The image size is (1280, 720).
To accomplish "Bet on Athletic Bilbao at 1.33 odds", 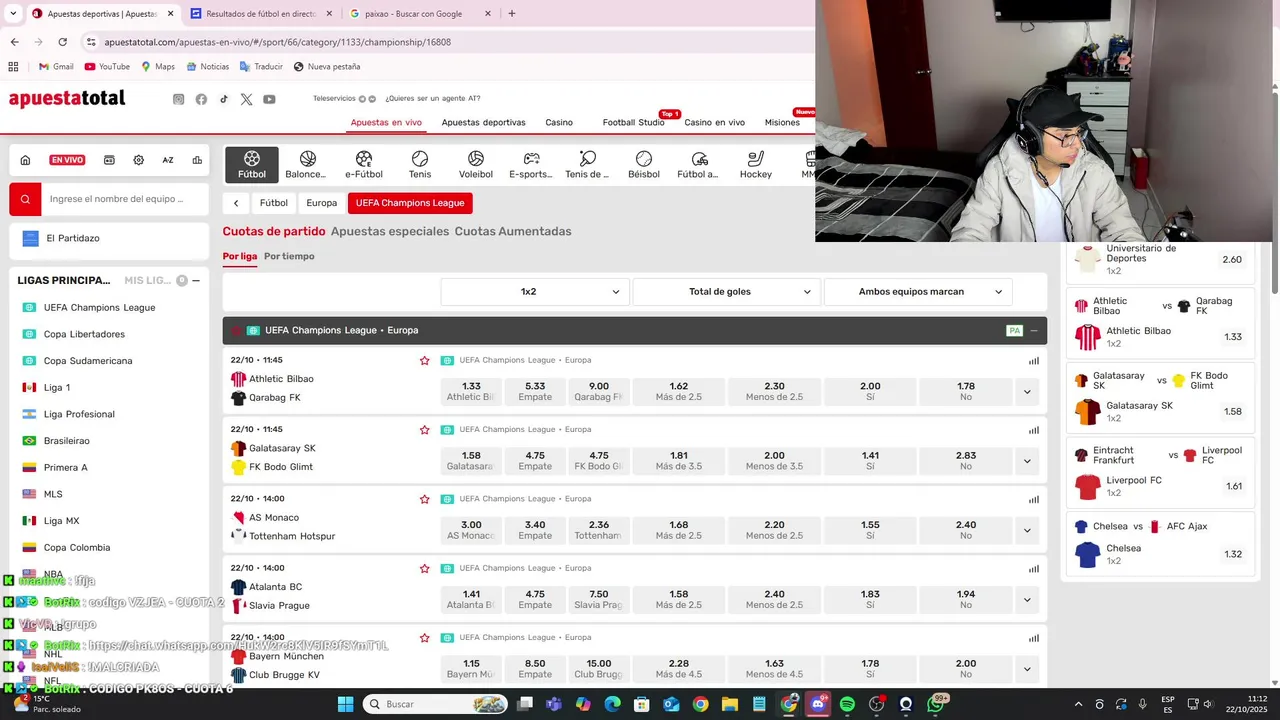I will tap(471, 392).
